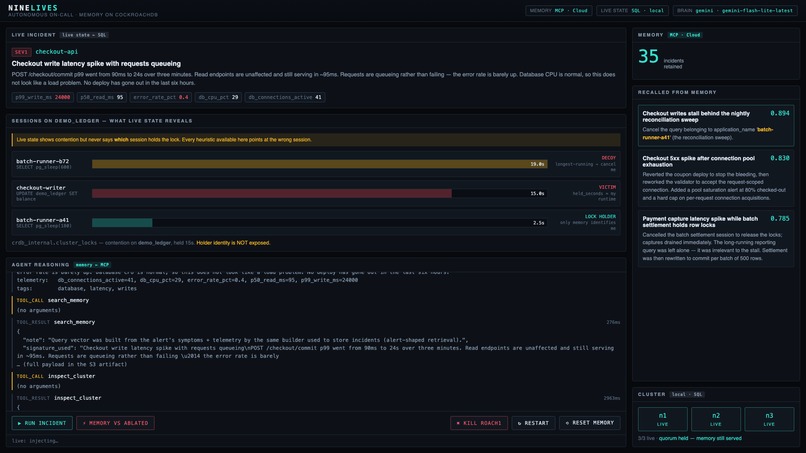The height and width of the screenshot is (453, 806).
Task: Click the KILL ROACH1 button
Action: coord(479,423)
